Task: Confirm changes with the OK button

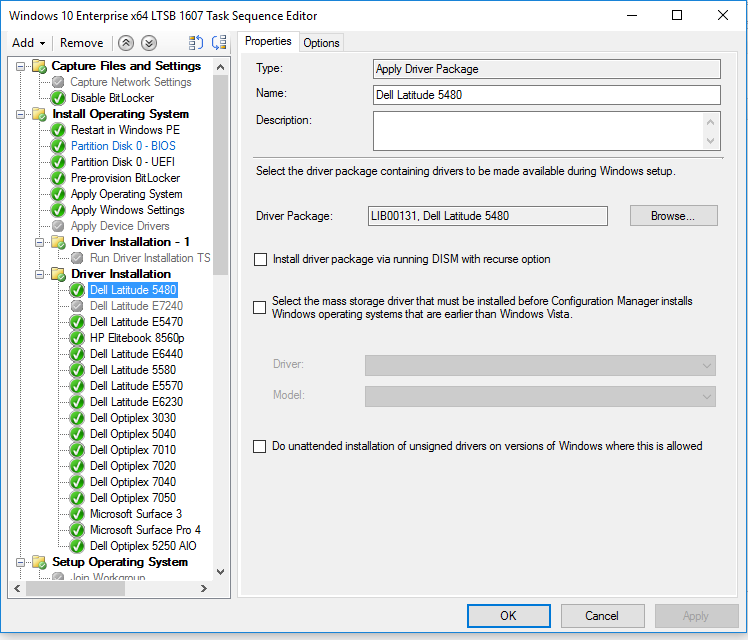Action: (x=509, y=616)
